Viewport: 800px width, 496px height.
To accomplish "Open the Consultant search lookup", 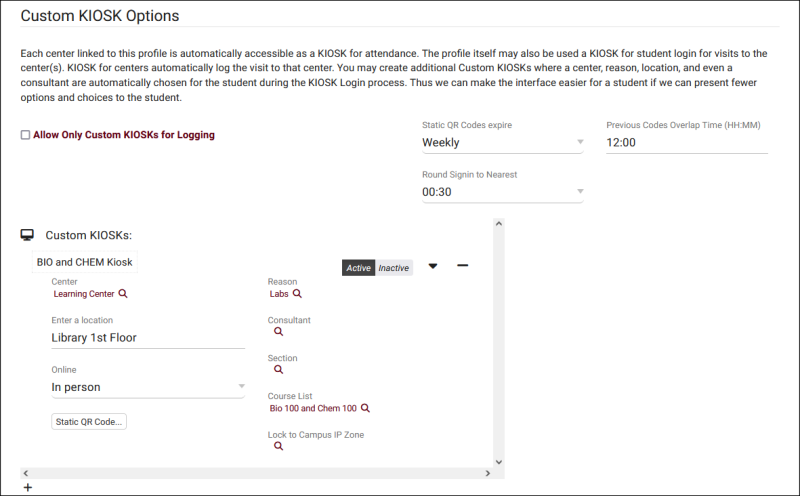I will coord(279,332).
